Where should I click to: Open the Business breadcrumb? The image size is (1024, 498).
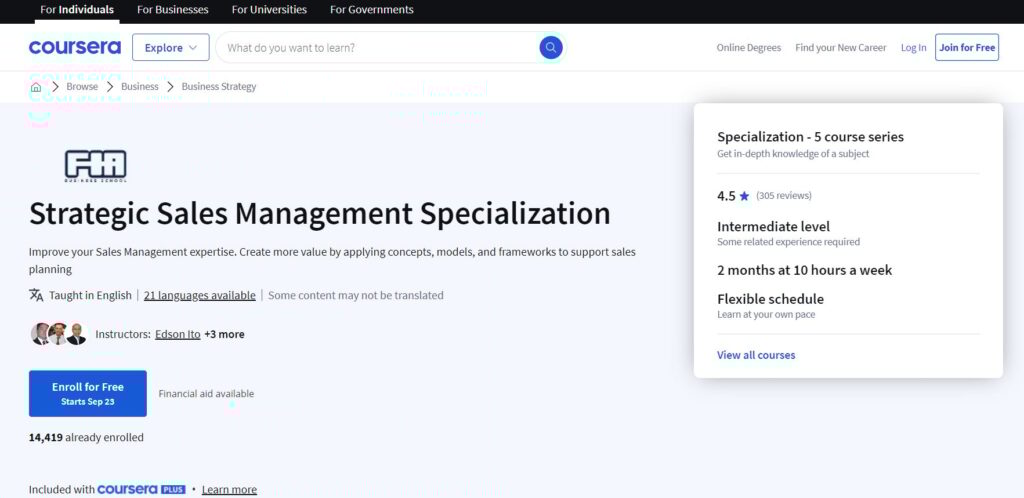click(x=140, y=87)
